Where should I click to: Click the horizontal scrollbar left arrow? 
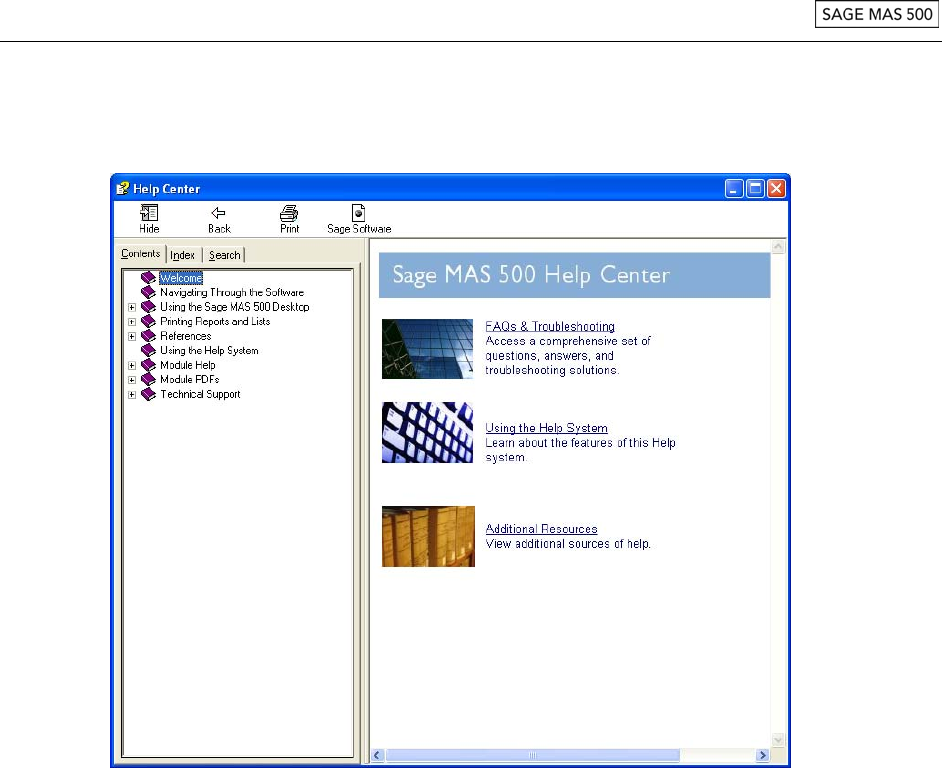(378, 755)
